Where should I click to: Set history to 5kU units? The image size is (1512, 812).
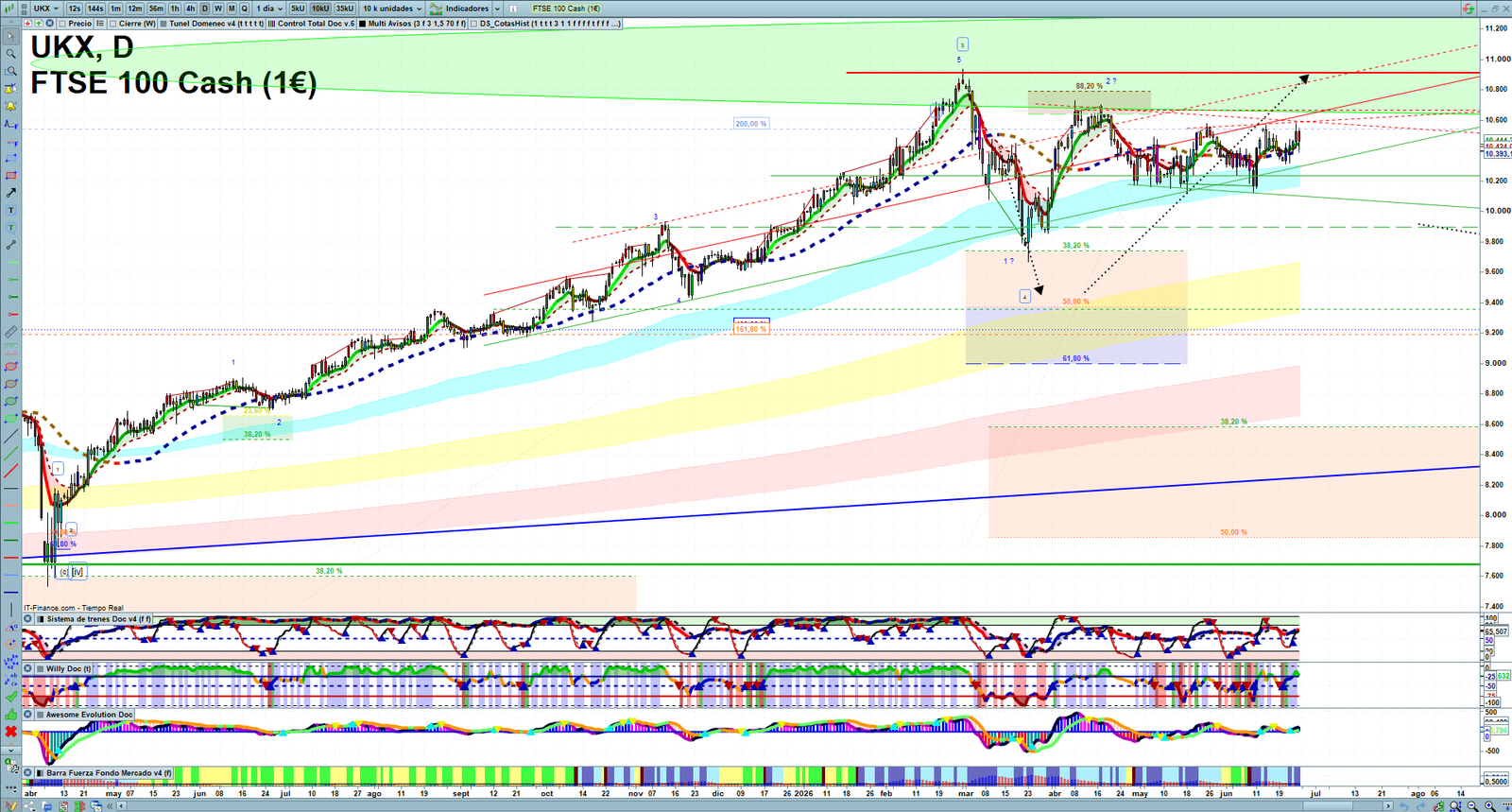point(298,9)
